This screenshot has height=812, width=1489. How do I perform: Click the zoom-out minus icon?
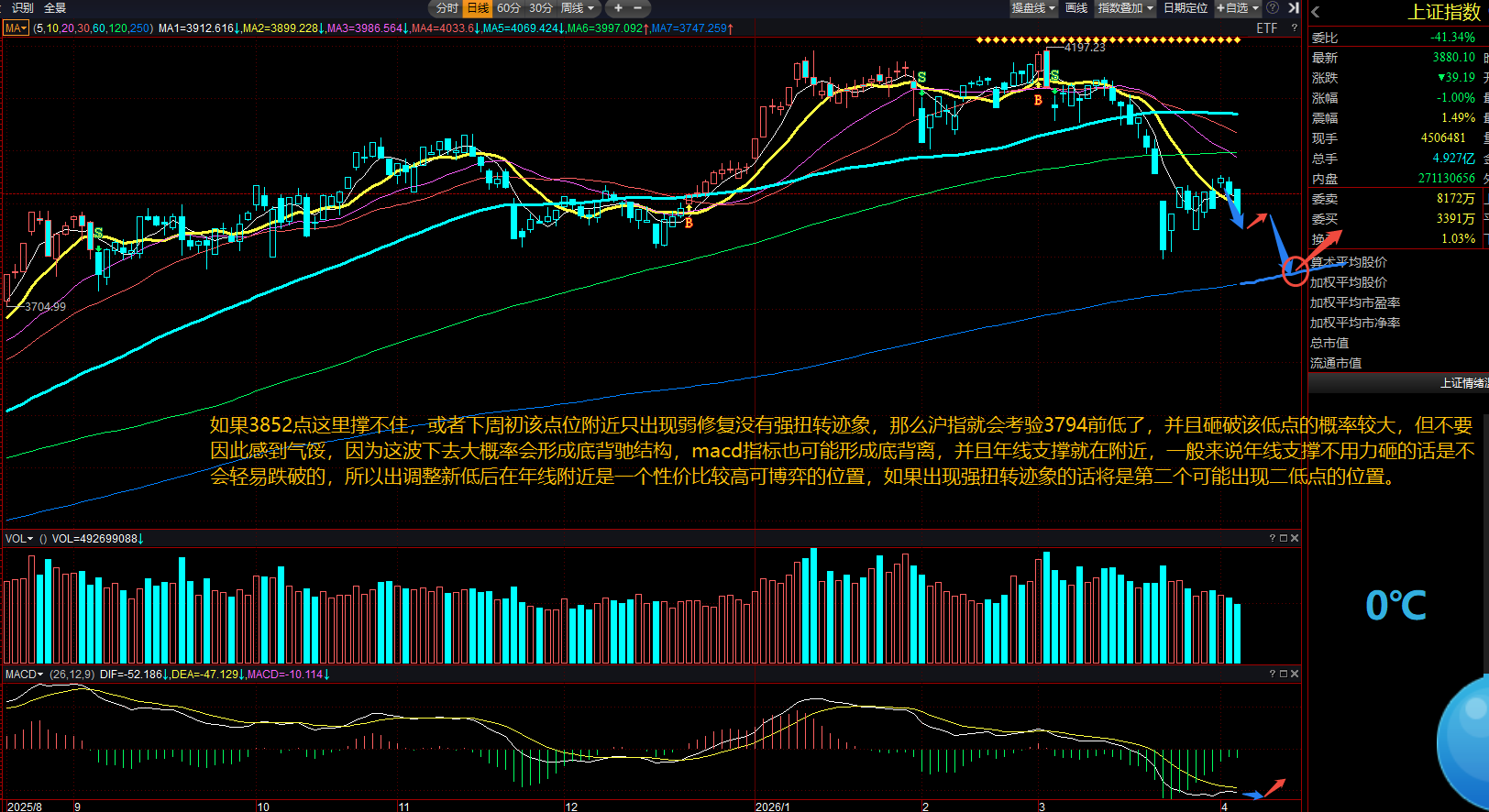(x=638, y=8)
